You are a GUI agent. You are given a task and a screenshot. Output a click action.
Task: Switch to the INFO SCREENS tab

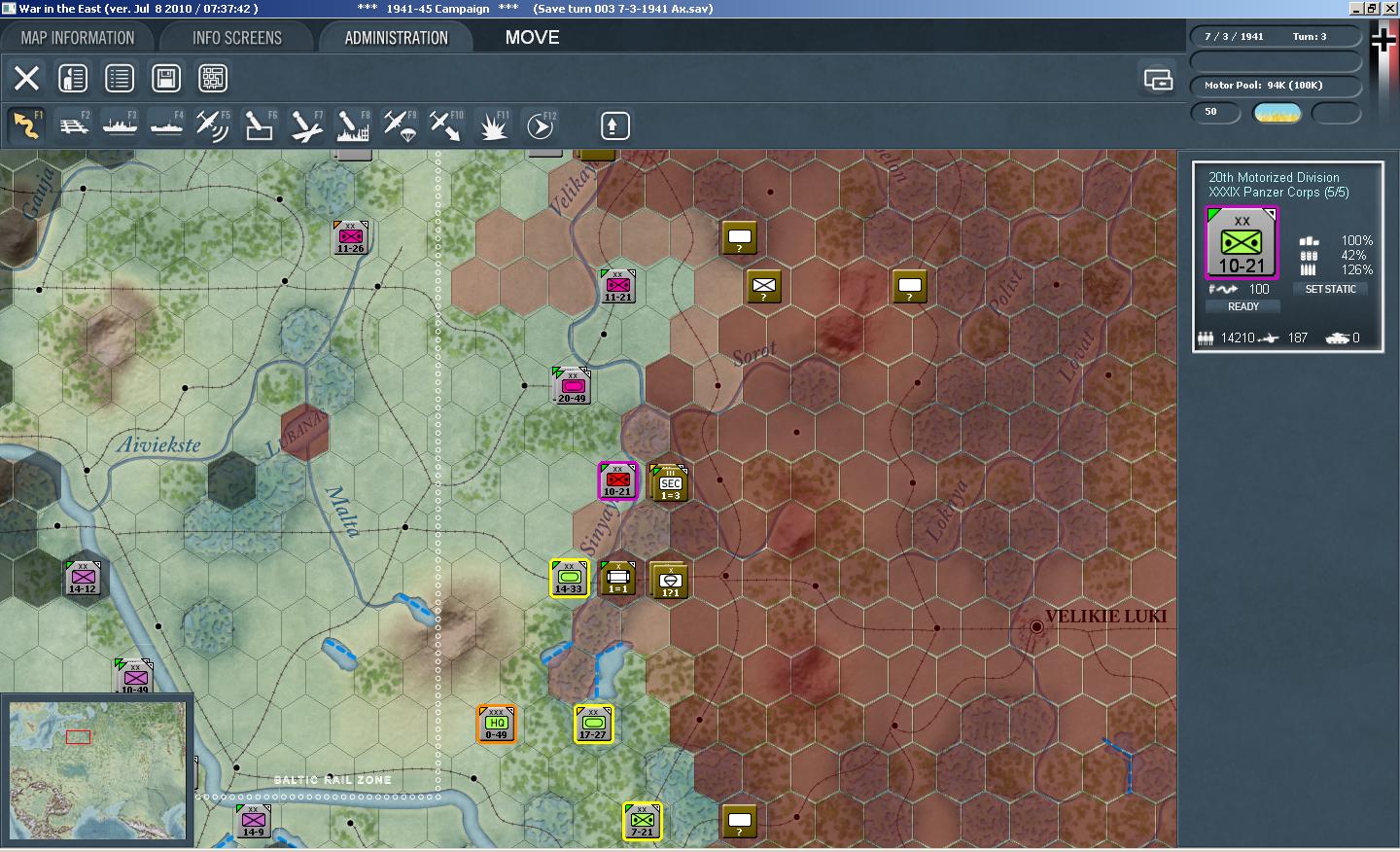[237, 38]
